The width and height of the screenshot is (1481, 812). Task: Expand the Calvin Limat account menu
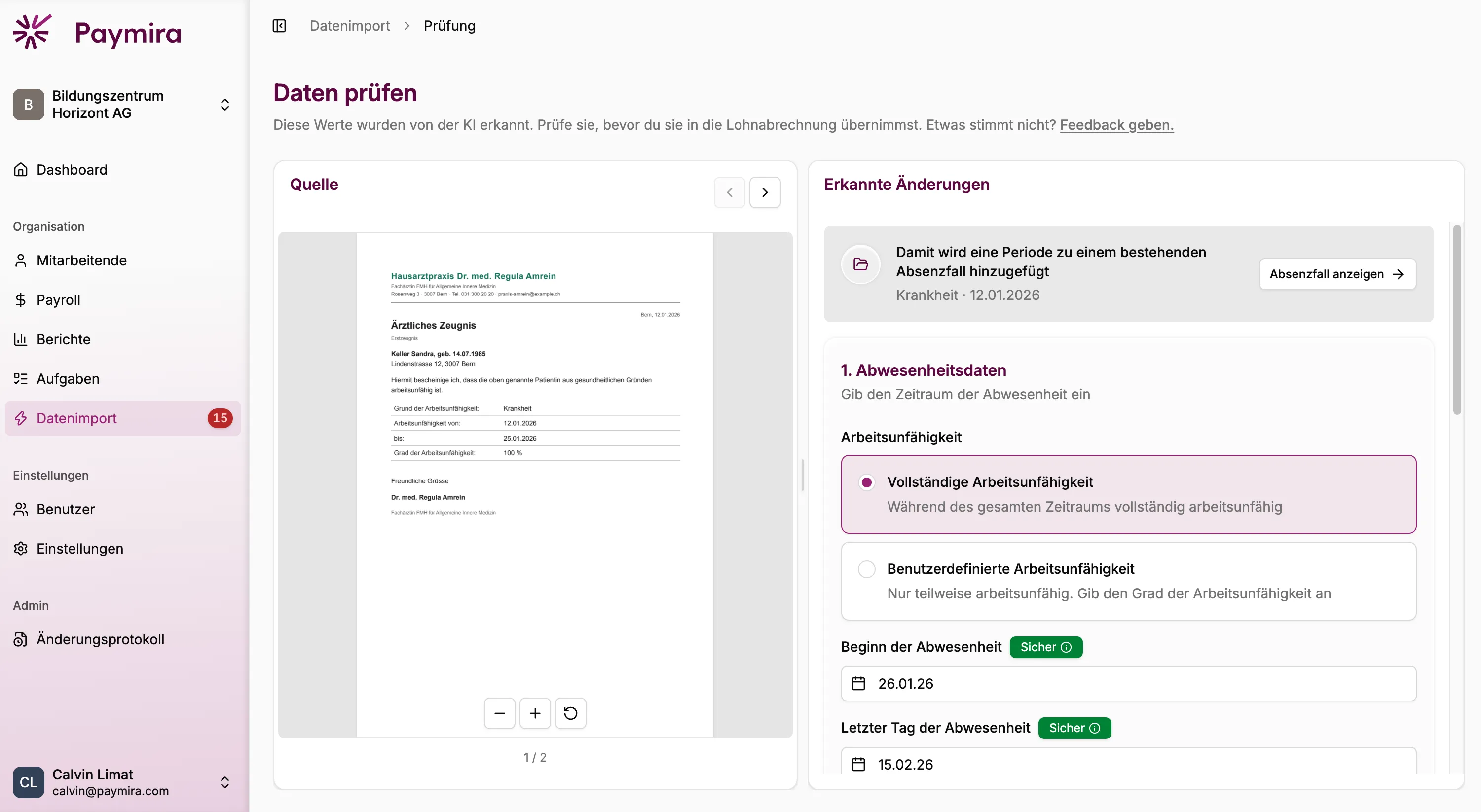click(225, 782)
